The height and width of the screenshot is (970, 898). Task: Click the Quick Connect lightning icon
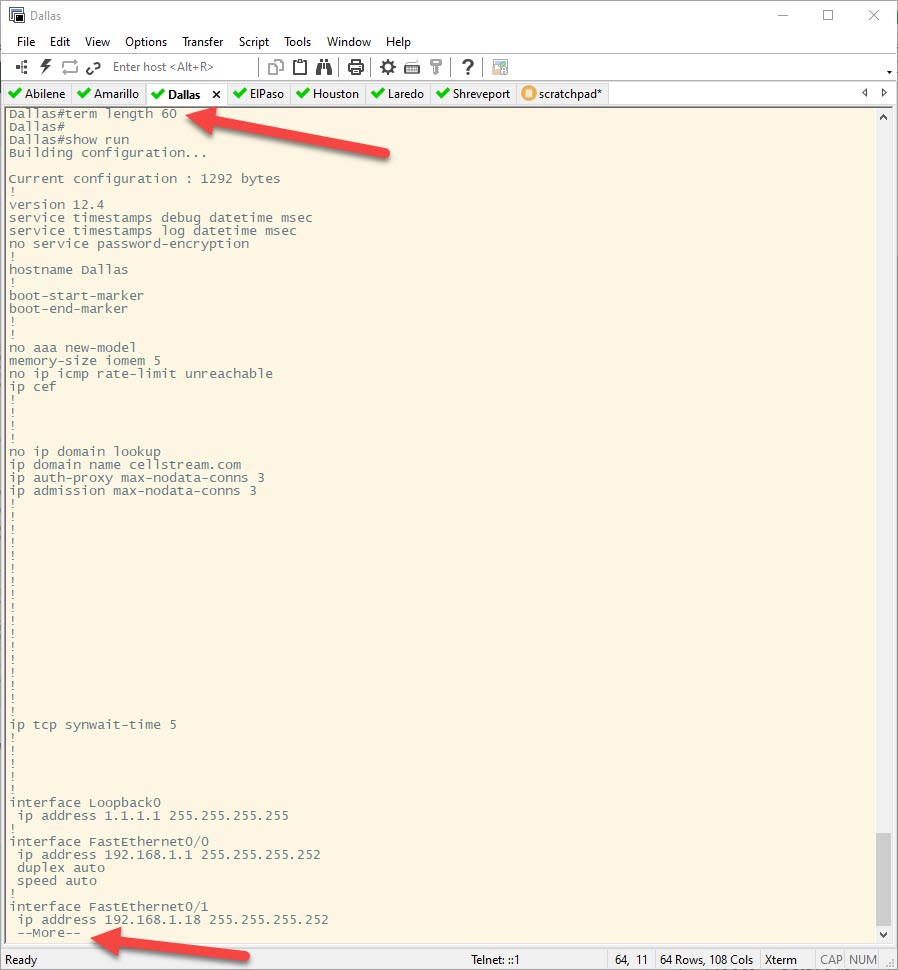pyautogui.click(x=46, y=67)
